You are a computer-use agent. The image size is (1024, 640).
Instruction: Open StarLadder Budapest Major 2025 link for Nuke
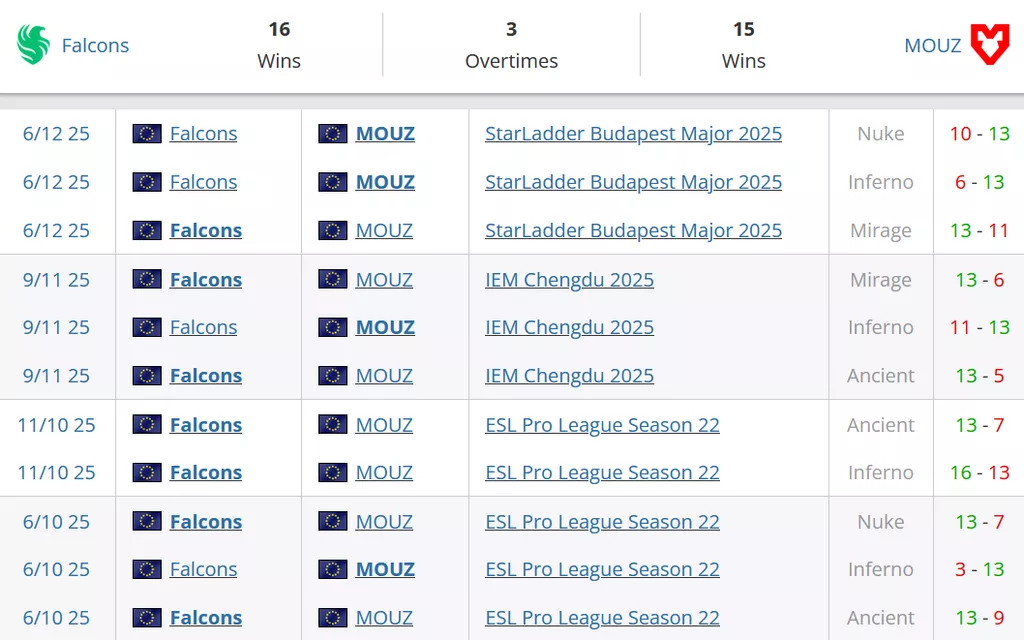click(633, 134)
